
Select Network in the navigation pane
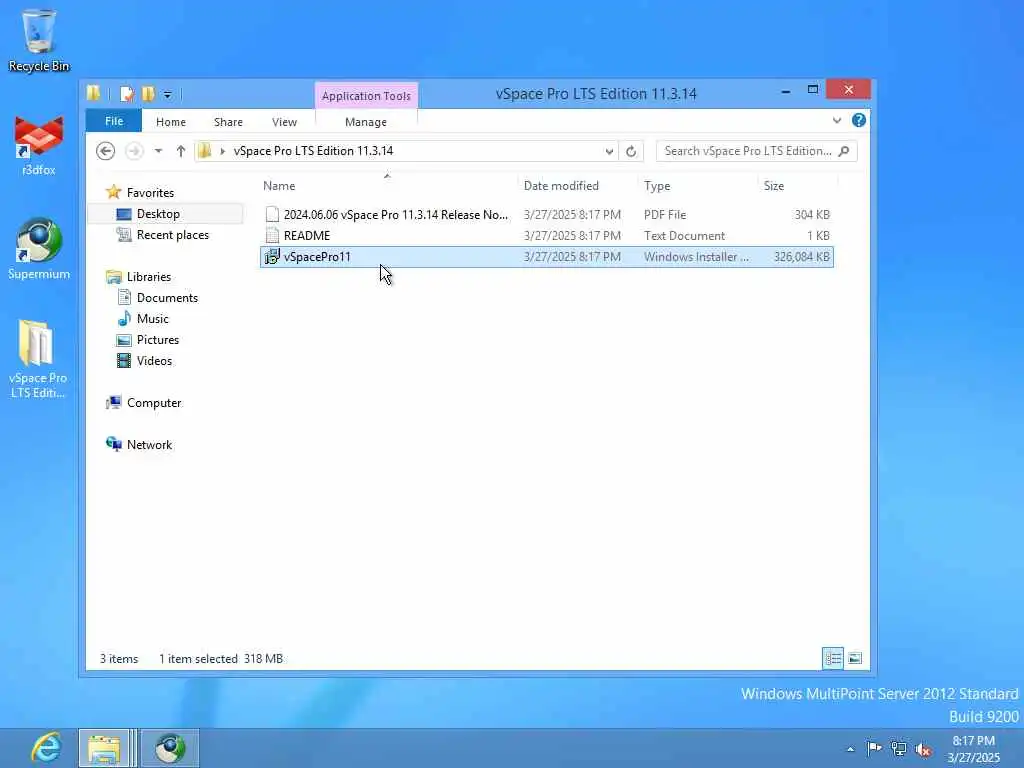point(149,445)
